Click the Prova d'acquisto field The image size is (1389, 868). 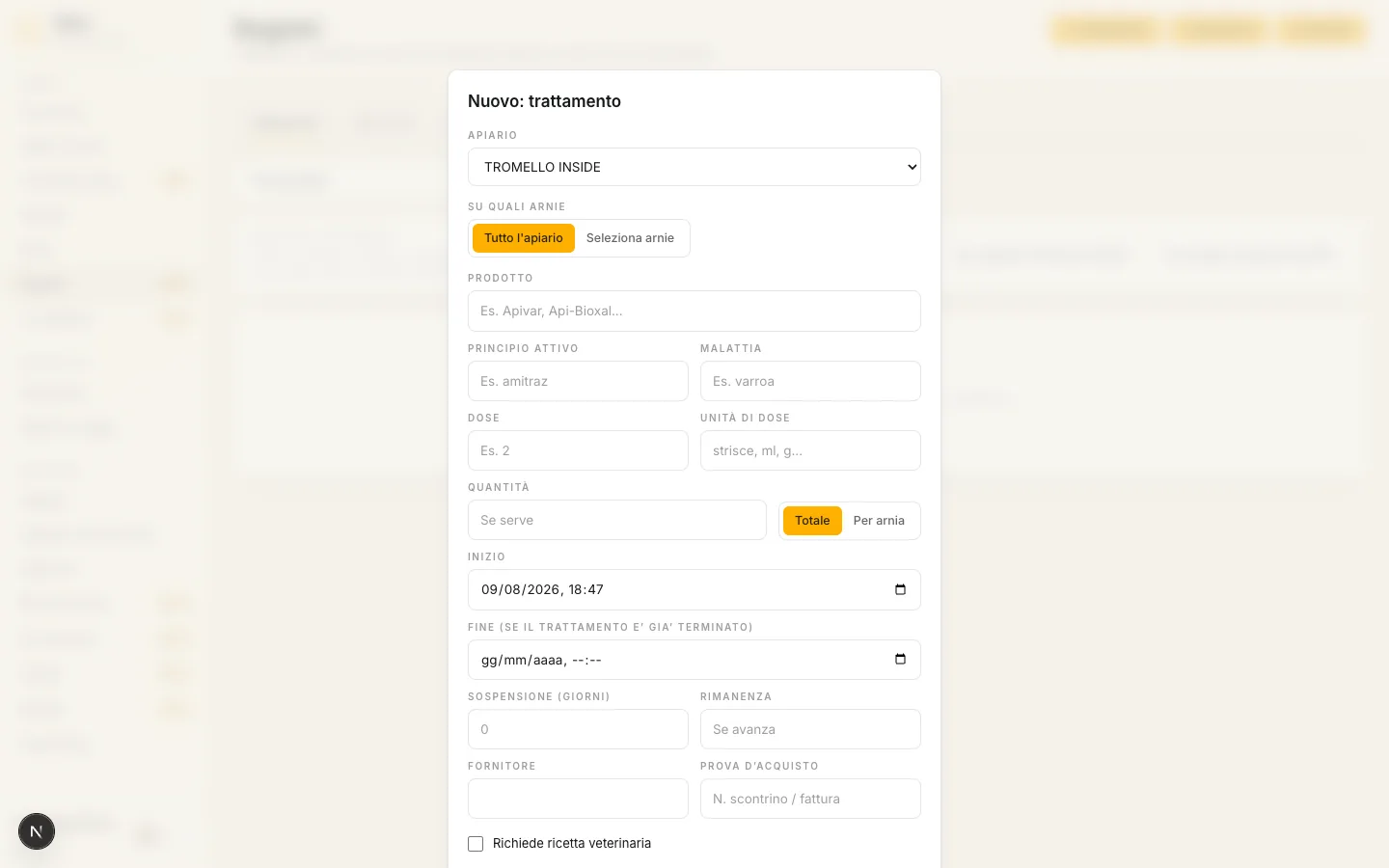tap(810, 799)
